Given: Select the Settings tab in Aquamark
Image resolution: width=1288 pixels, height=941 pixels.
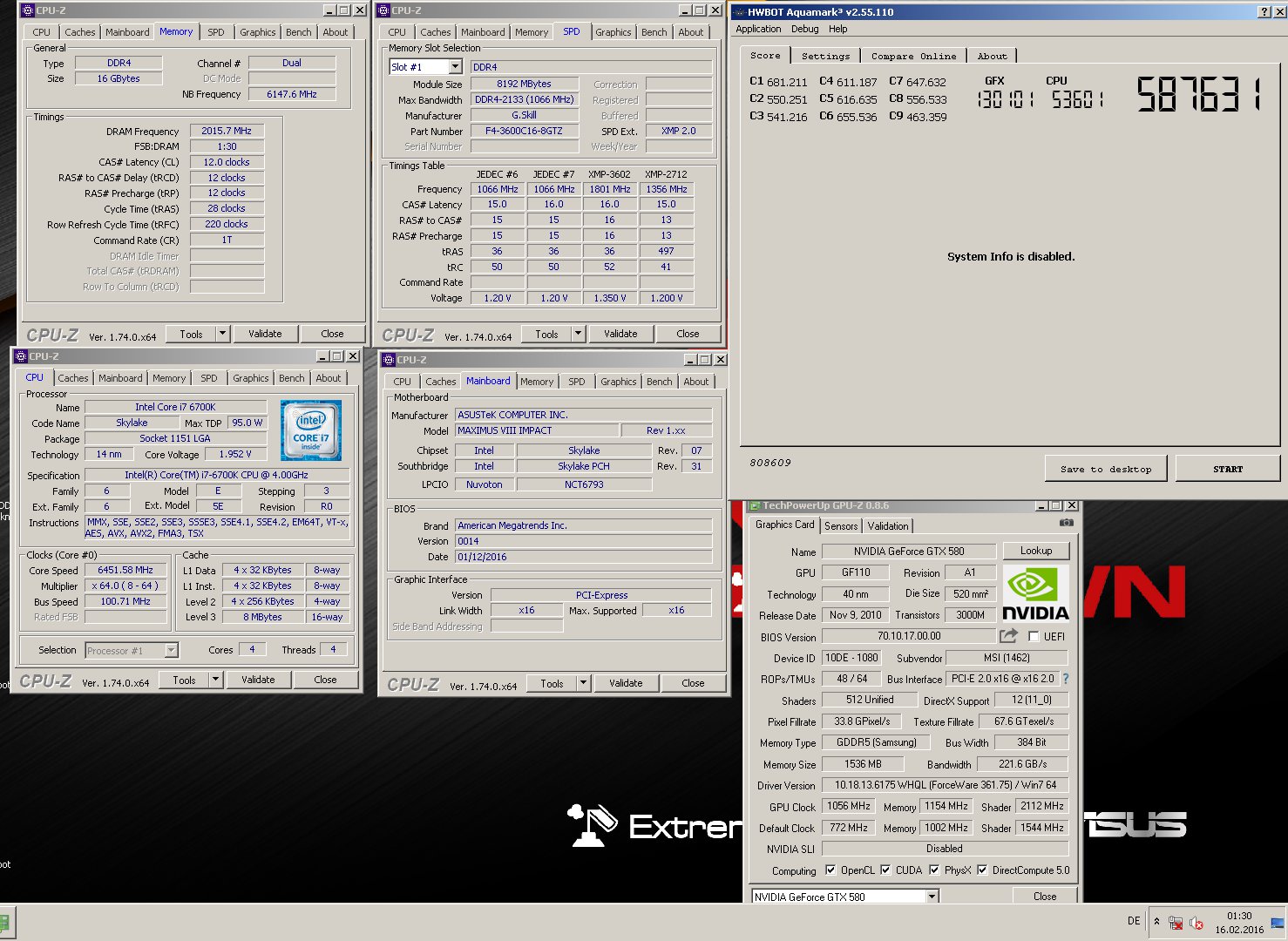Looking at the screenshot, I should (825, 56).
